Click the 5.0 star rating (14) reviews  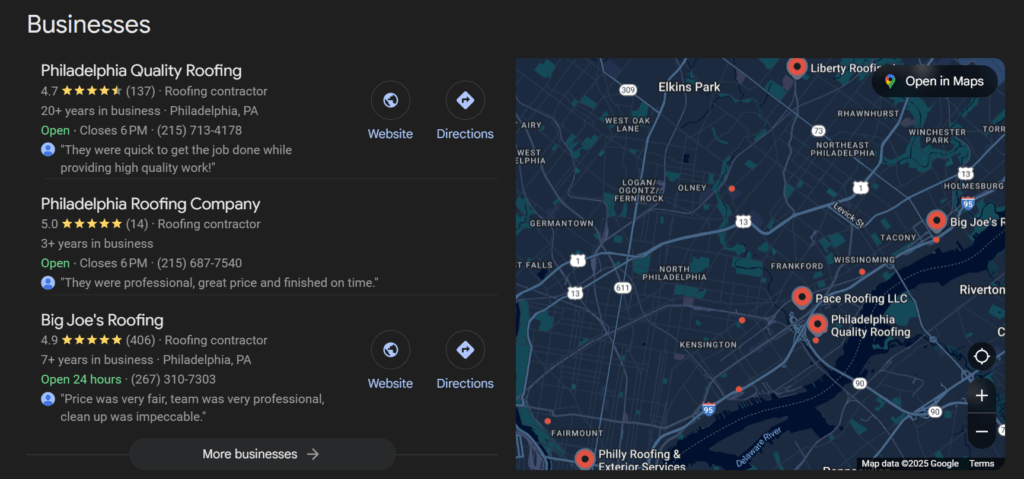pyautogui.click(x=94, y=224)
